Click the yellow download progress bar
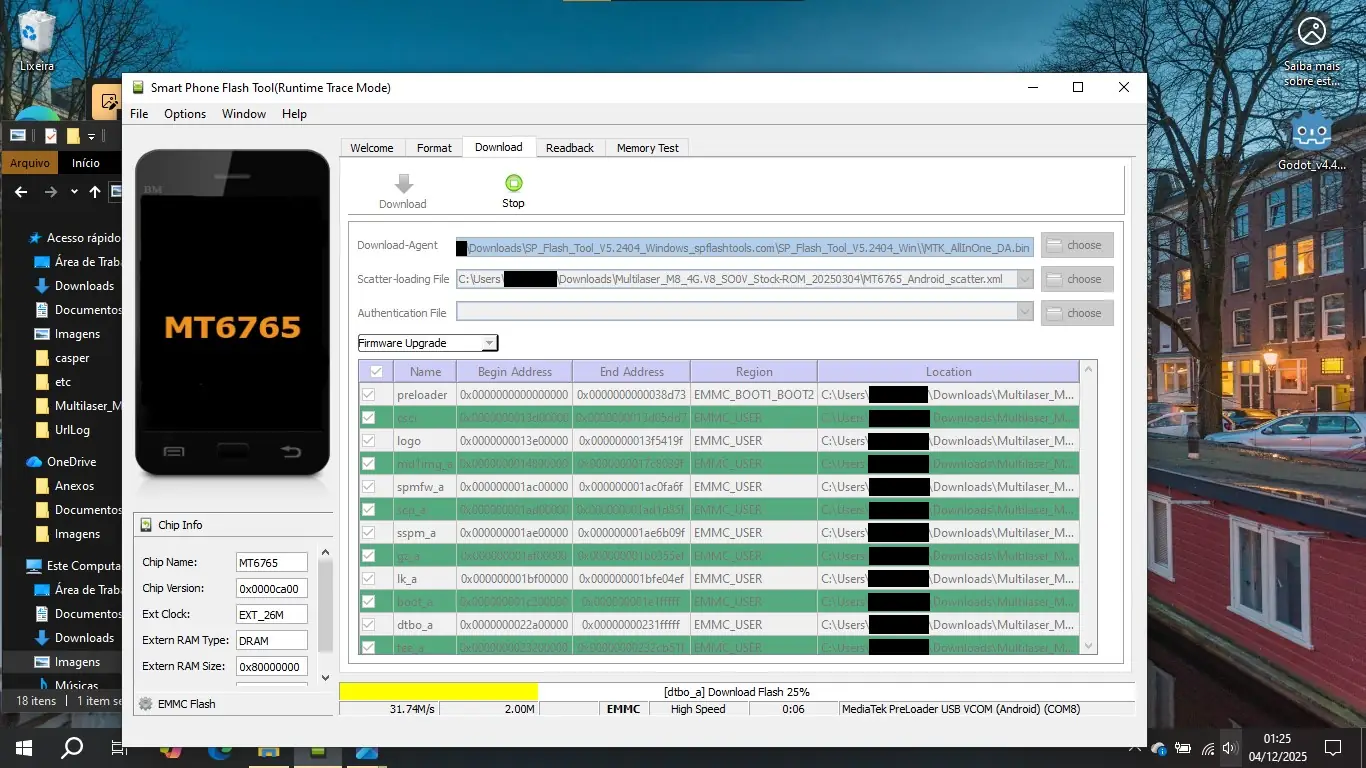The height and width of the screenshot is (768, 1366). [438, 691]
